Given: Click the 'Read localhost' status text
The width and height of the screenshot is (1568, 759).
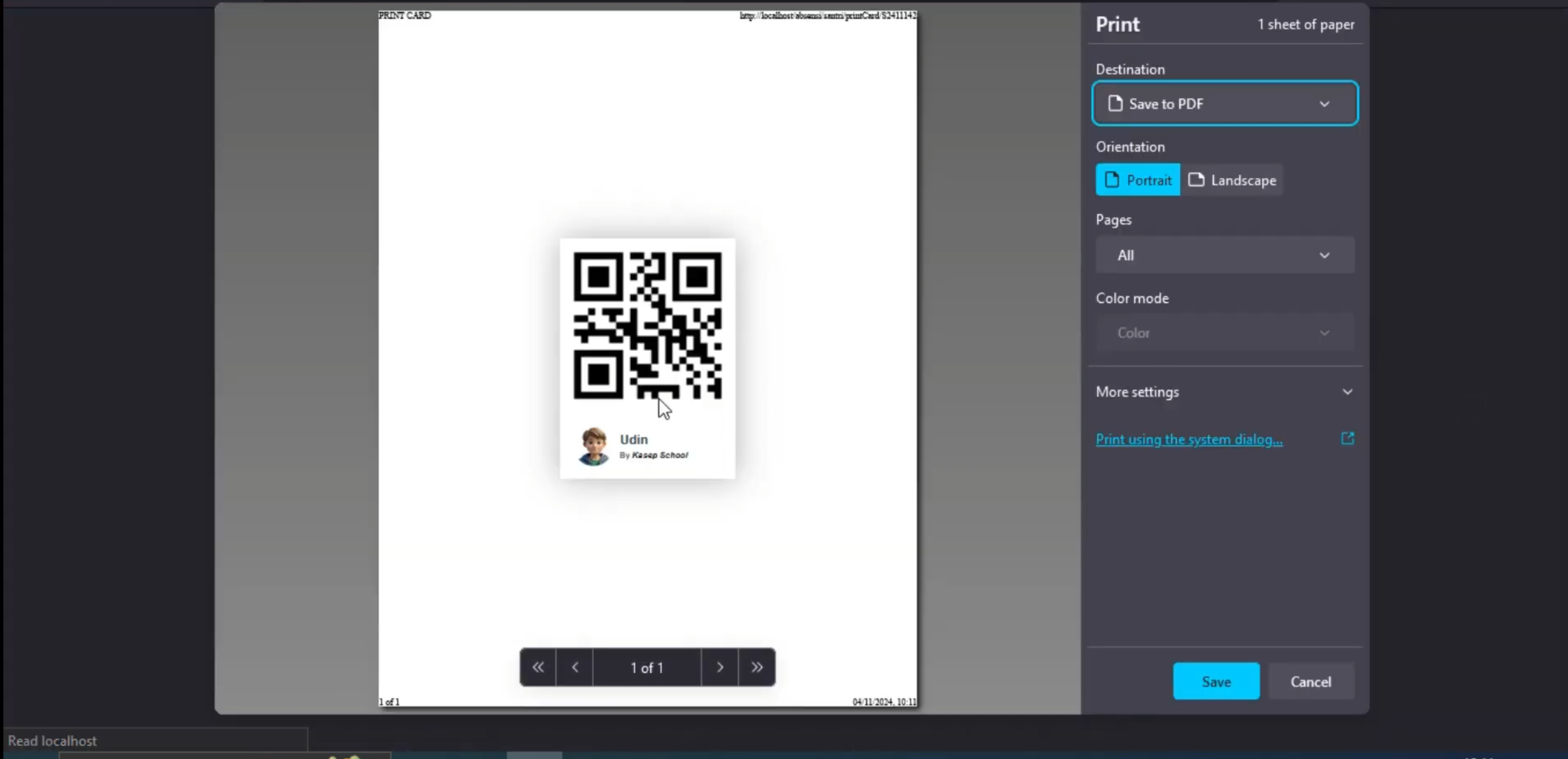Looking at the screenshot, I should coord(52,741).
